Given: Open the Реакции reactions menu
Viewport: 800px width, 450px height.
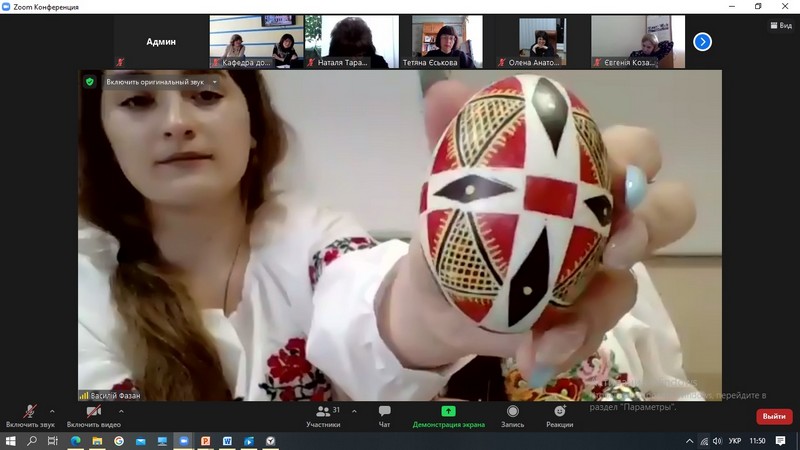Looking at the screenshot, I should pos(560,416).
